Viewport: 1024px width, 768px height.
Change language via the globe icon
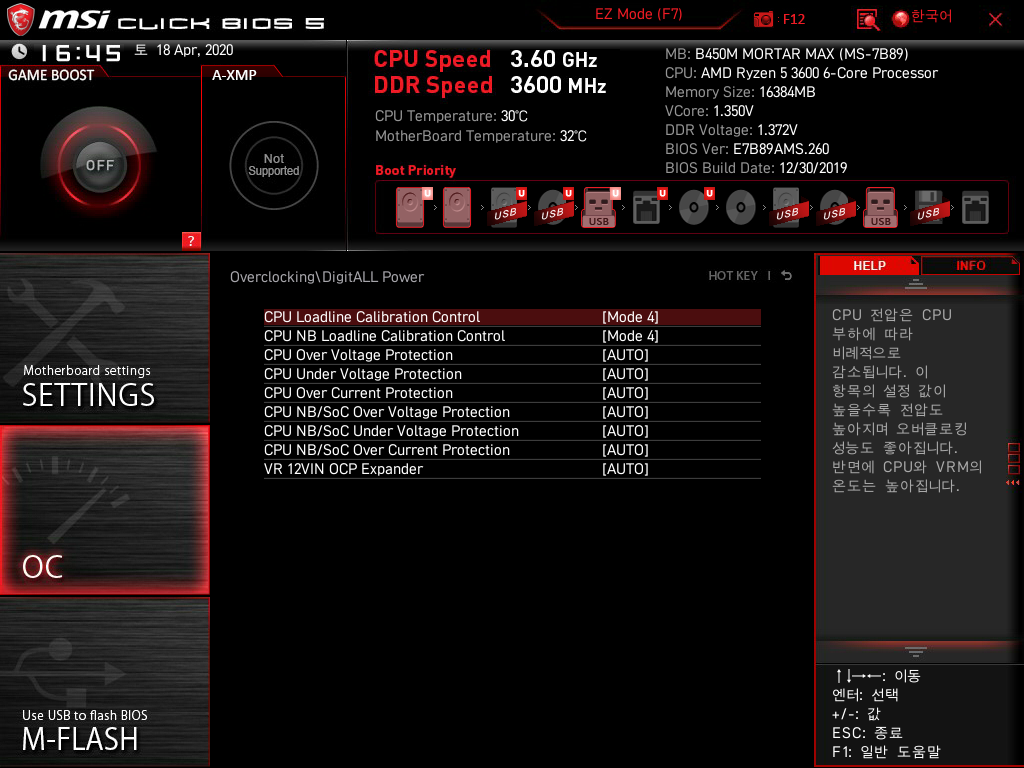[x=901, y=19]
